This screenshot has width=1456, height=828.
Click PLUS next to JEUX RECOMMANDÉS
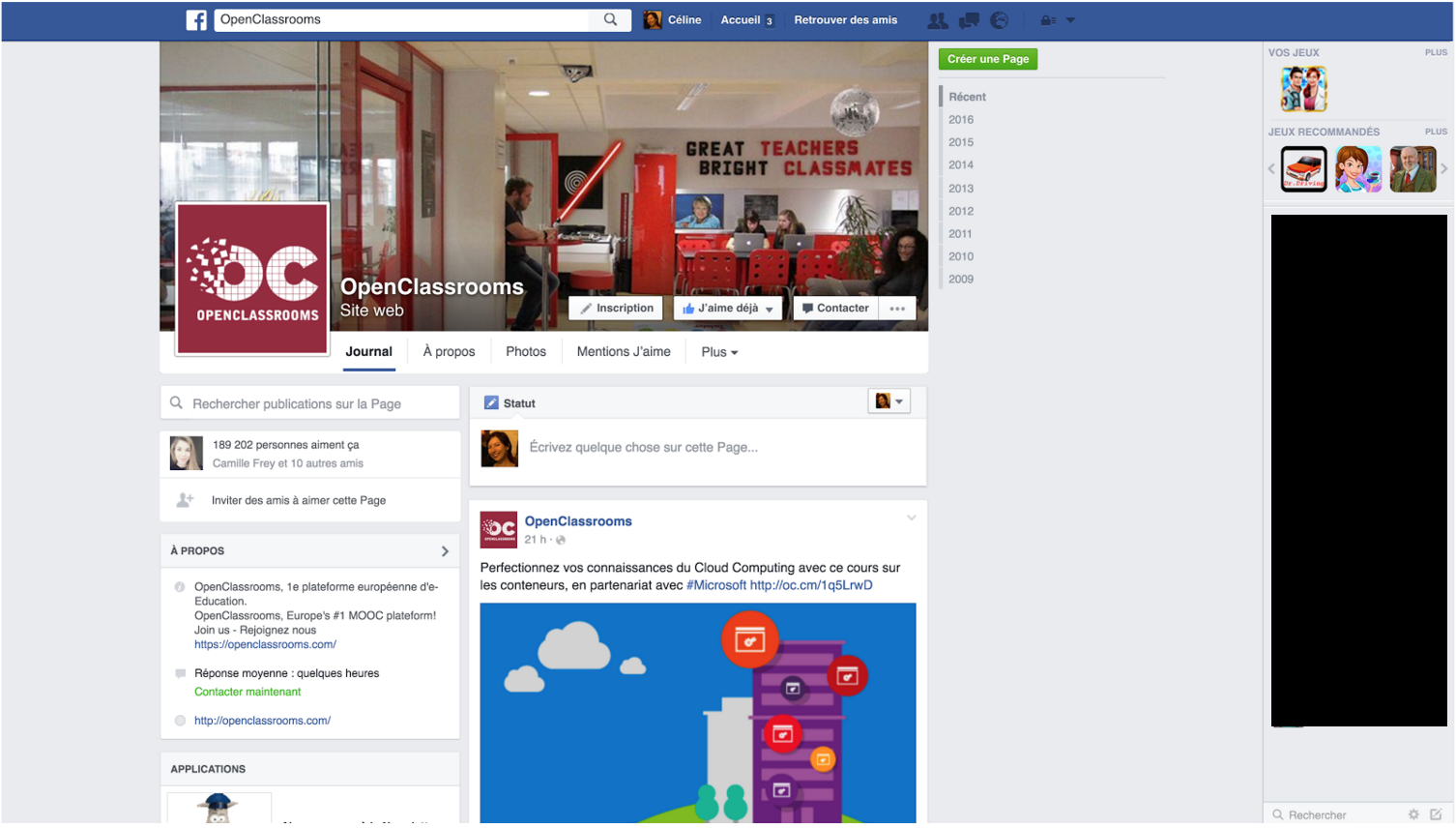click(x=1436, y=132)
